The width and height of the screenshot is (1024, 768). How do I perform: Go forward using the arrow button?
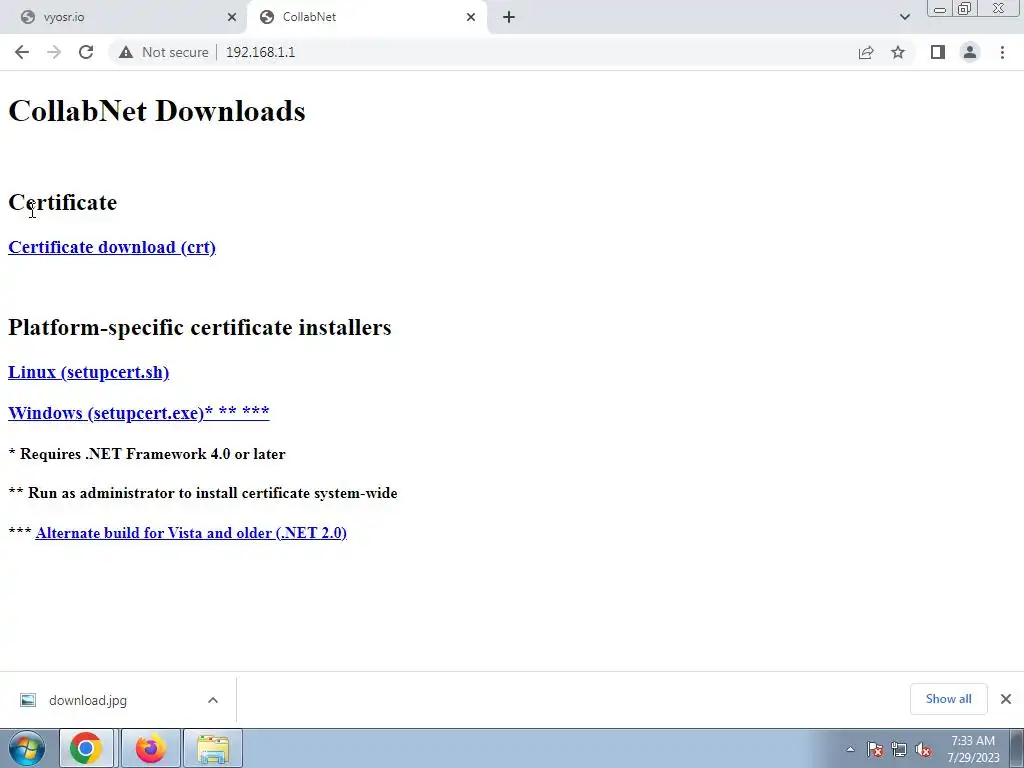pos(54,52)
